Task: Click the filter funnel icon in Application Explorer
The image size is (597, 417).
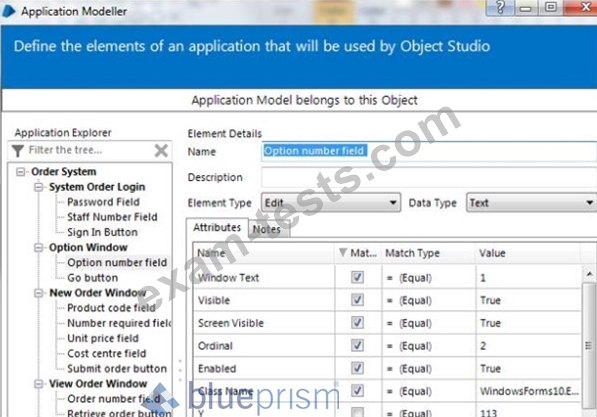Action: pos(18,151)
